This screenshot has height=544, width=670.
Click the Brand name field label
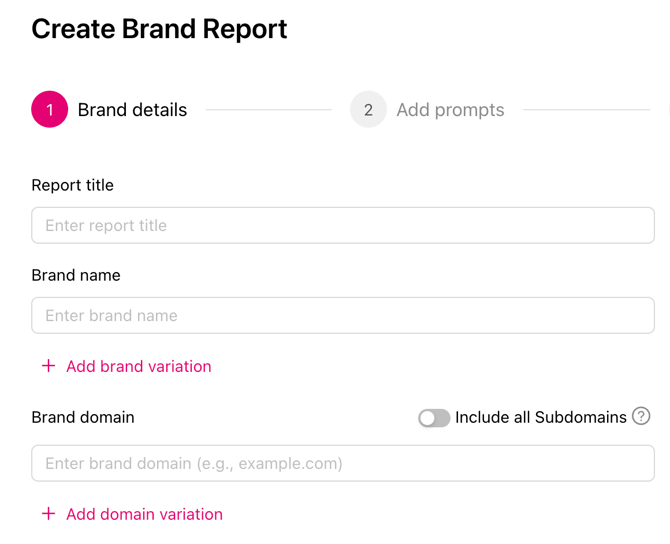point(75,275)
